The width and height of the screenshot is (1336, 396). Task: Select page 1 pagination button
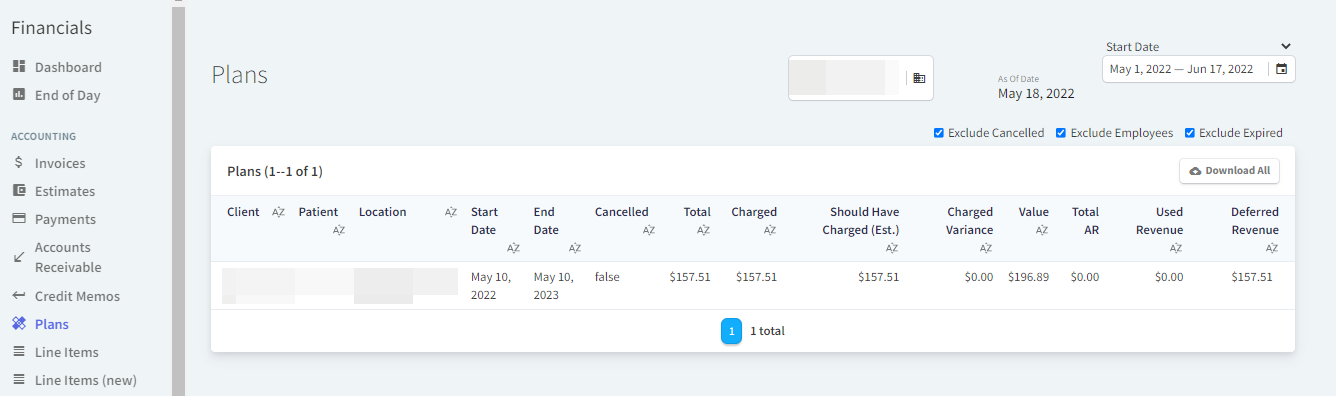(731, 331)
